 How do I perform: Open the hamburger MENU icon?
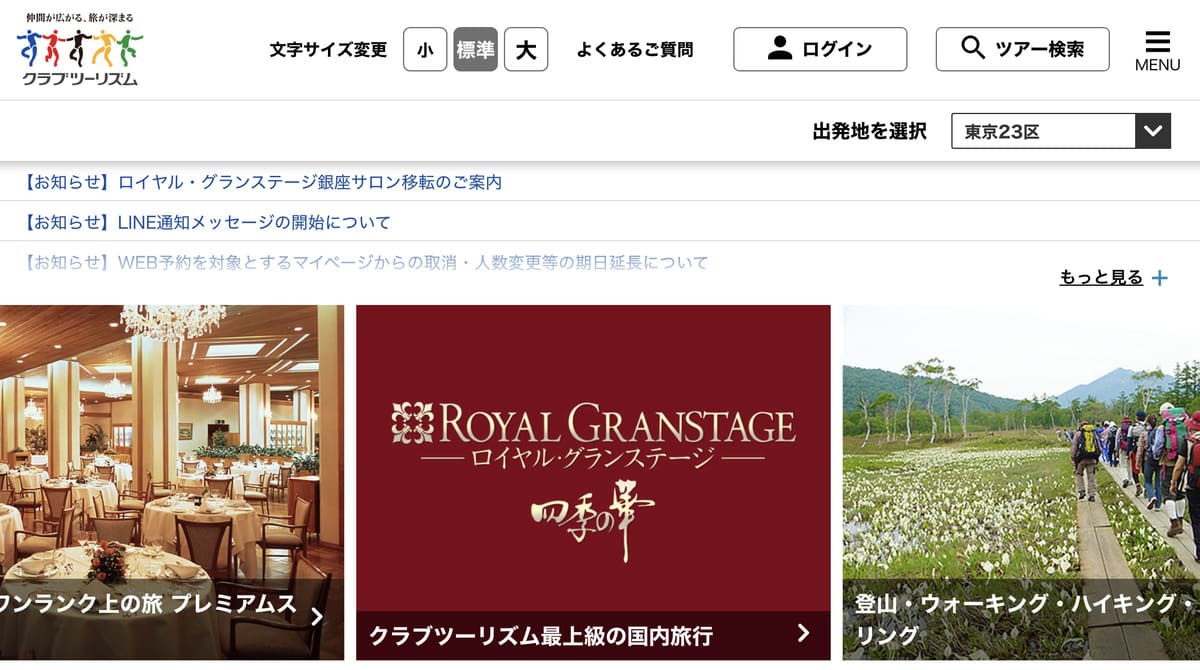pos(1157,51)
